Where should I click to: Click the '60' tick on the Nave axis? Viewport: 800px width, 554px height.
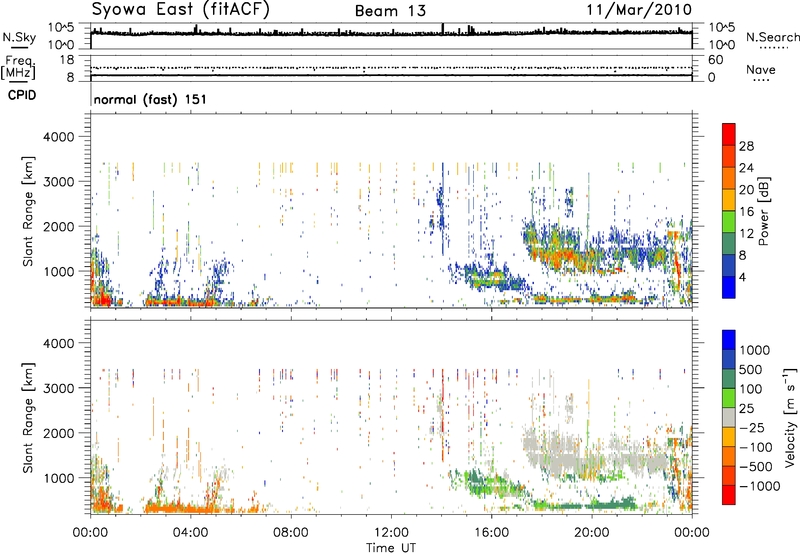[x=715, y=60]
